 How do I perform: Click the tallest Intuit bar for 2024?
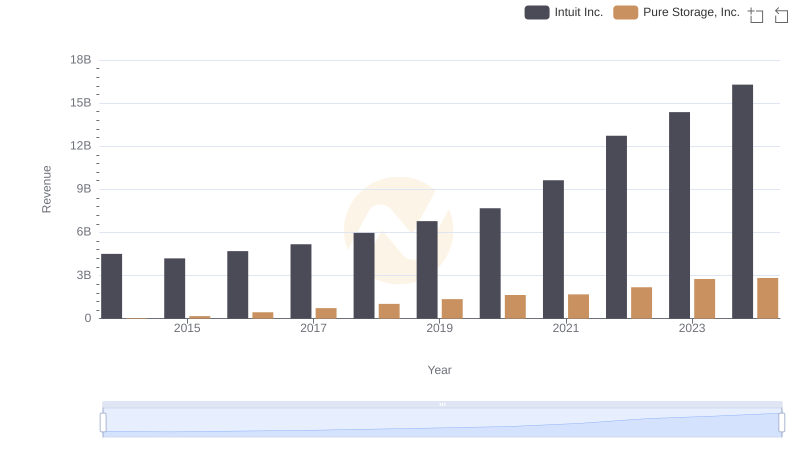click(742, 201)
